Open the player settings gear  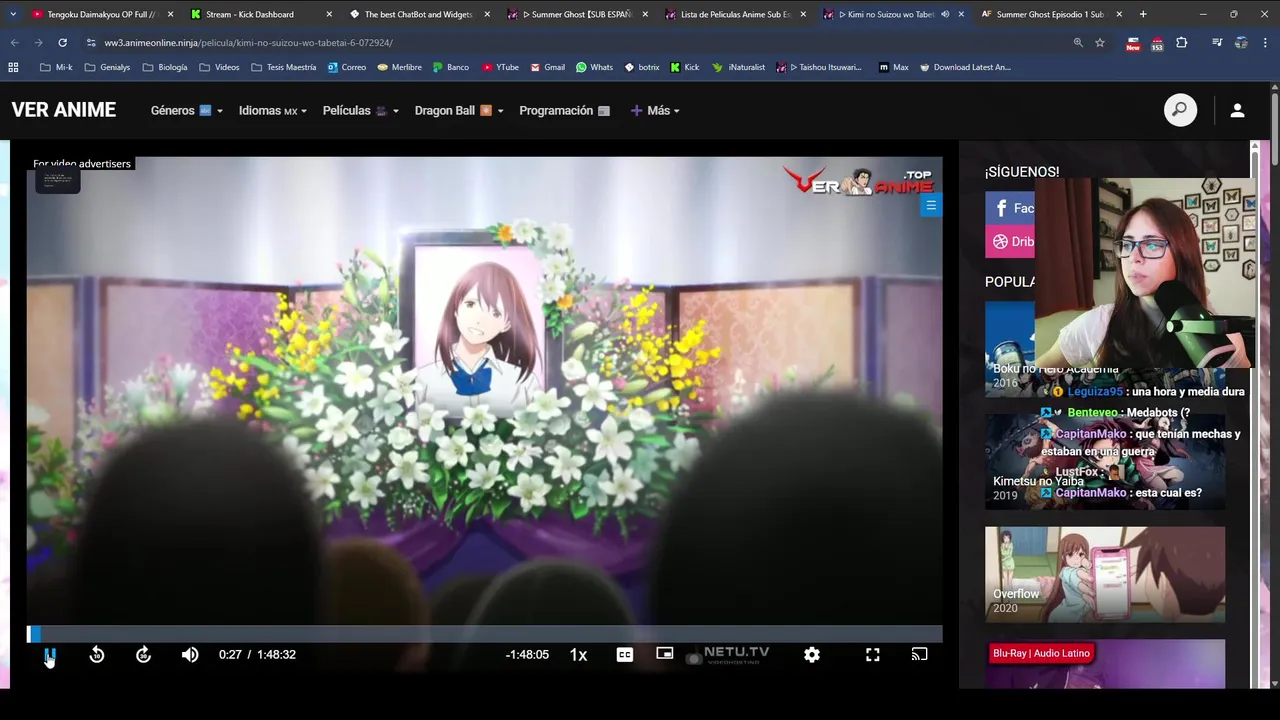click(812, 655)
